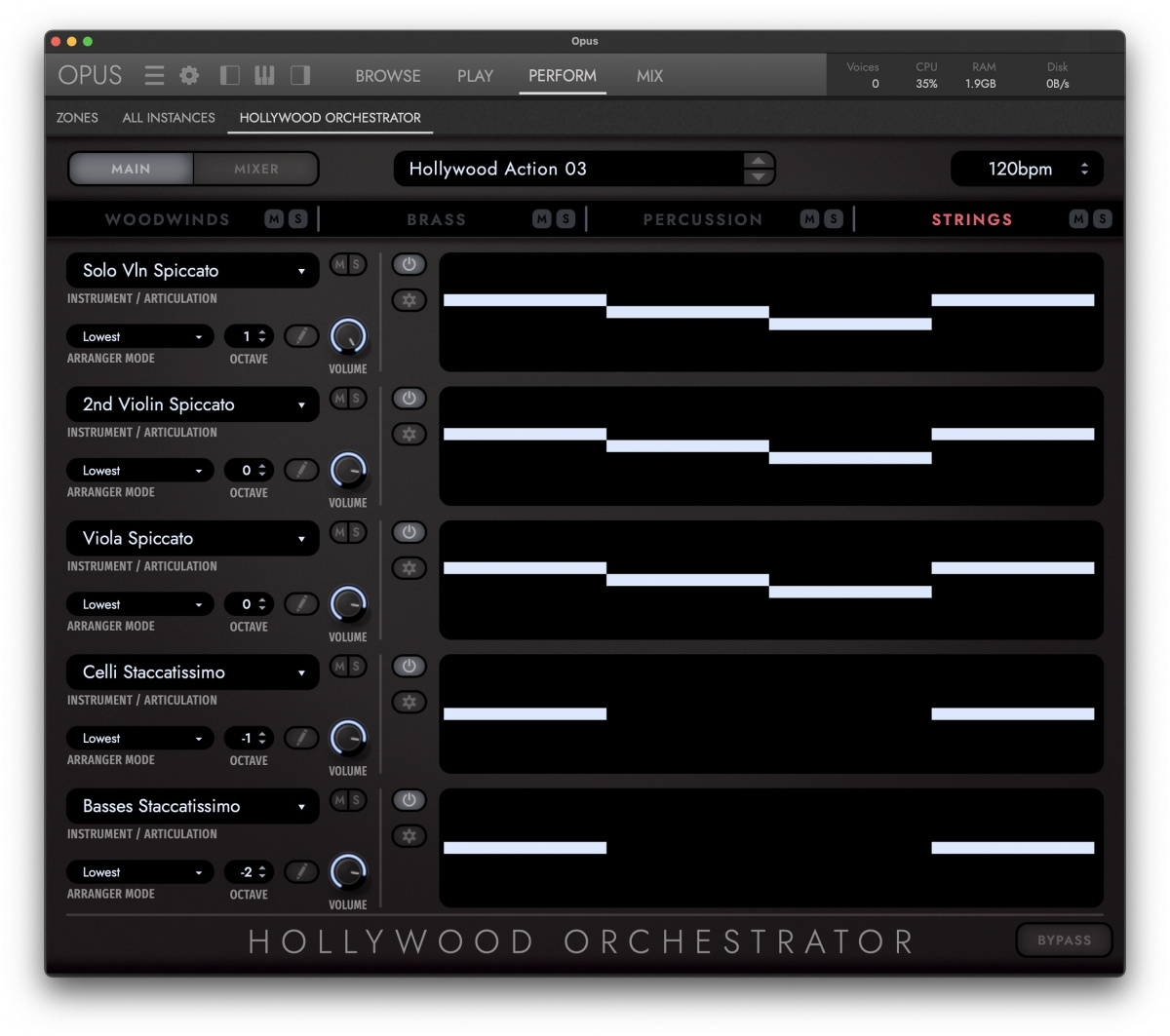Open pattern settings gear for Solo Vln Spiccato
Image resolution: width=1170 pixels, height=1036 pixels.
click(x=409, y=299)
